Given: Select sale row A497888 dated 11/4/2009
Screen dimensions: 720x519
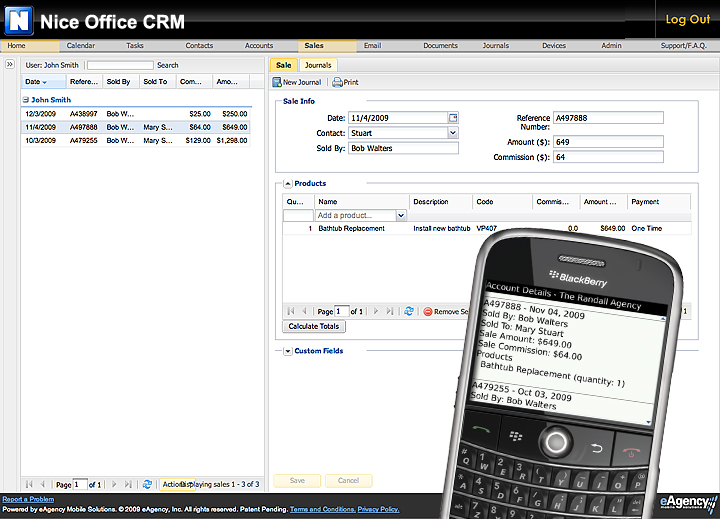Looking at the screenshot, I should tap(136, 127).
